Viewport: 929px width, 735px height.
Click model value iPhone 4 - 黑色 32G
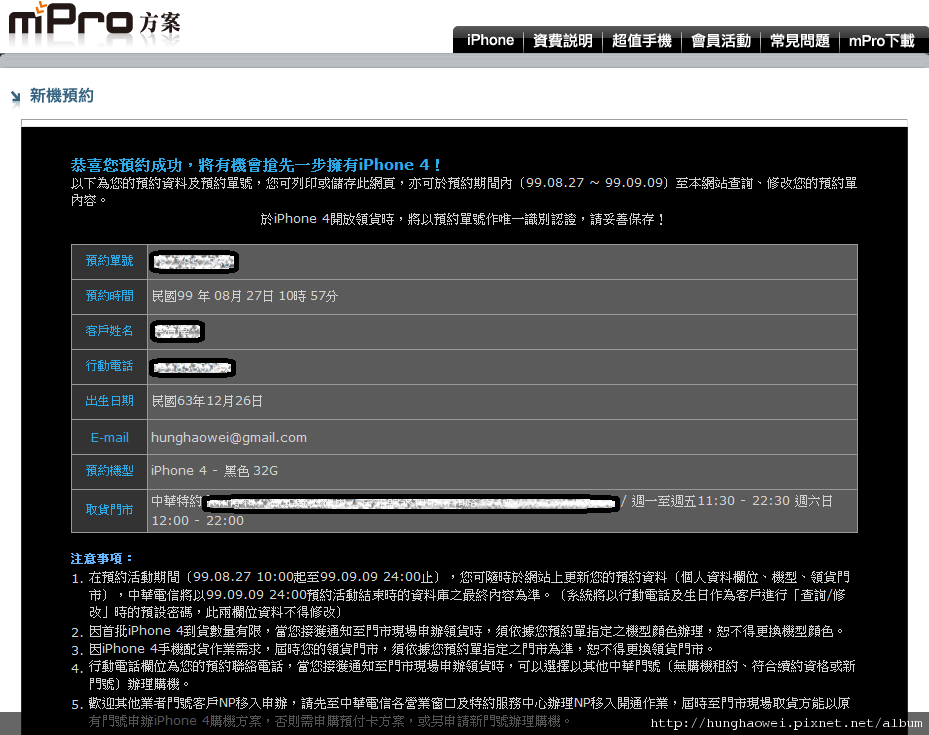click(214, 471)
